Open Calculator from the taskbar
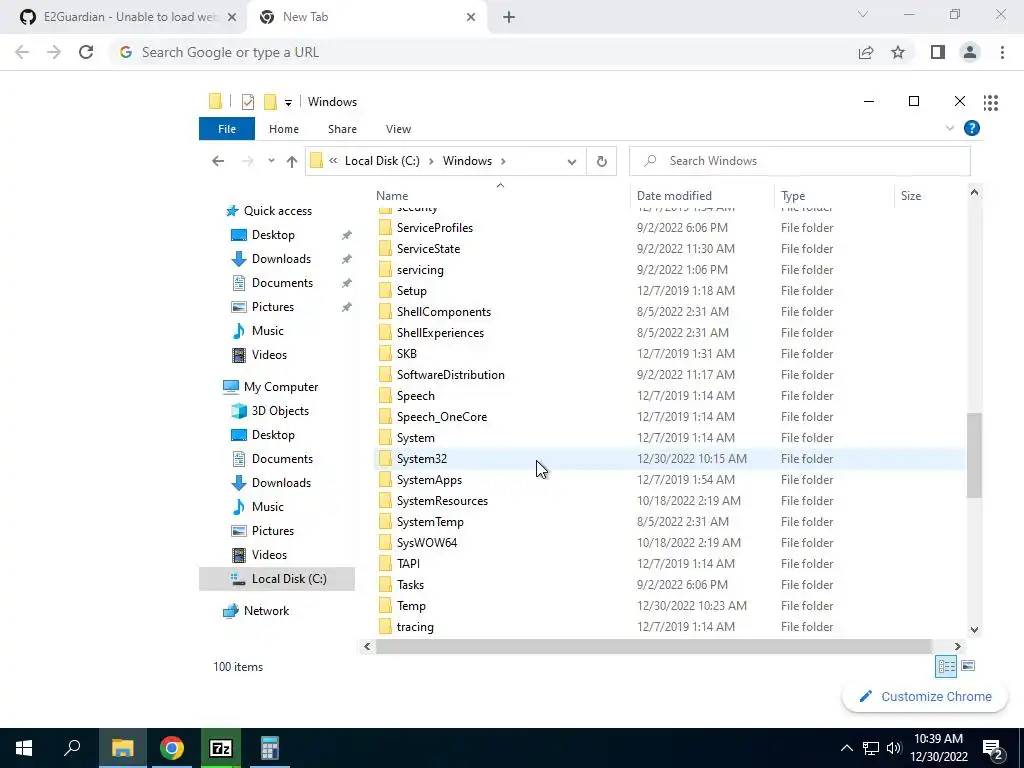 (x=270, y=748)
